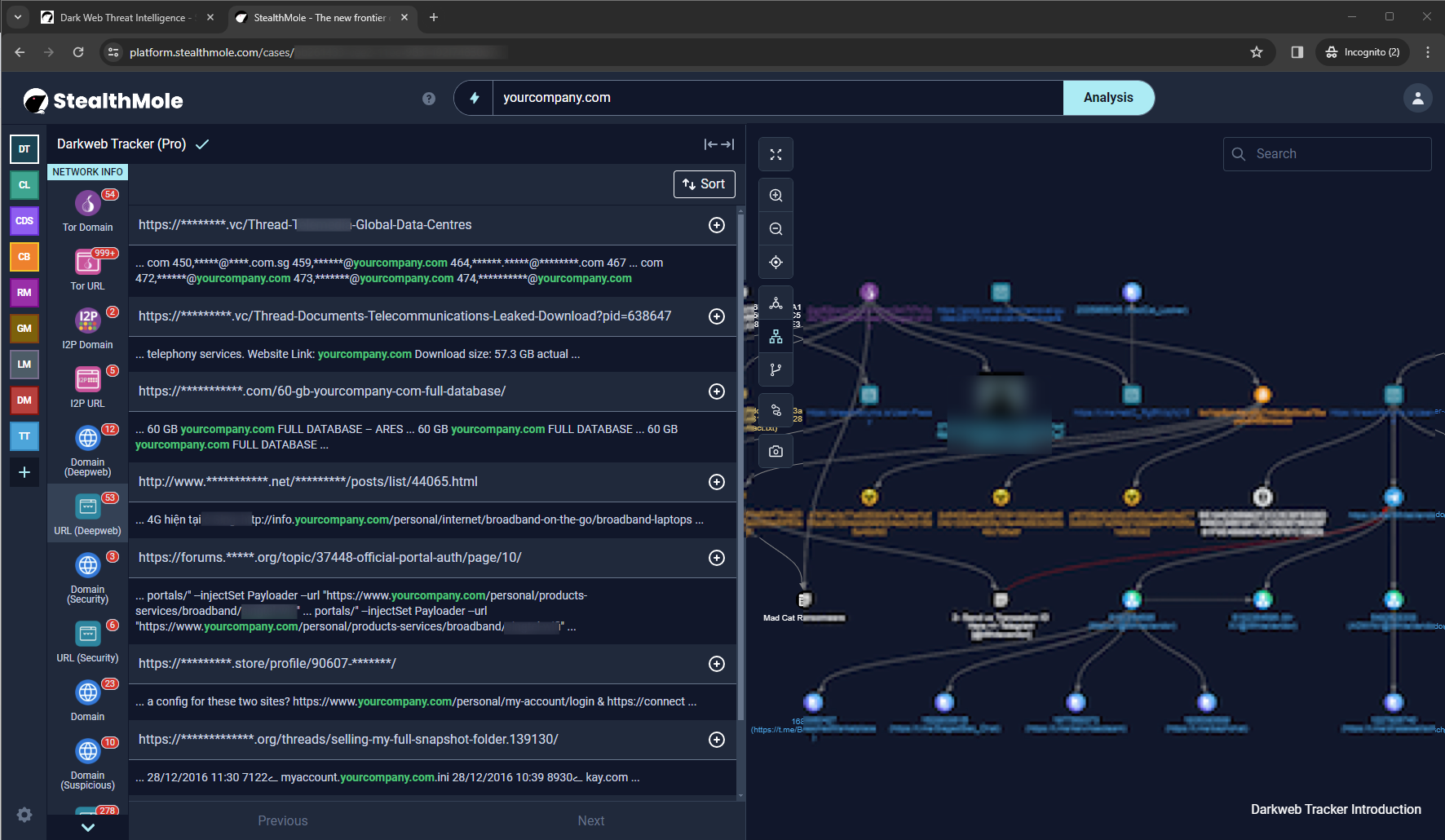Open the RM sidebar module
The image size is (1445, 840).
point(24,293)
